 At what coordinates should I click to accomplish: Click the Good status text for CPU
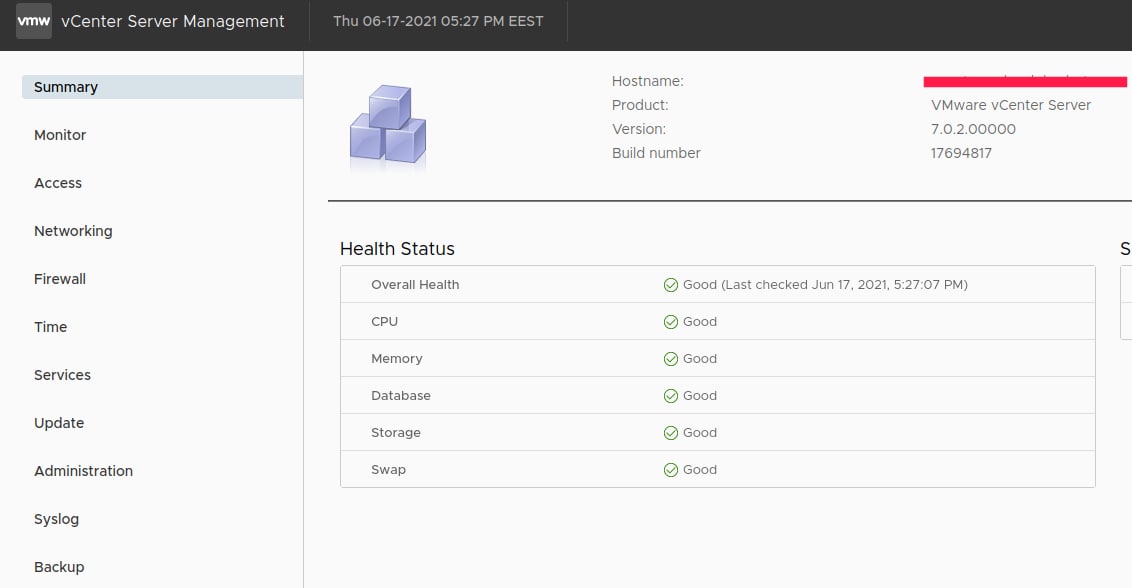700,321
